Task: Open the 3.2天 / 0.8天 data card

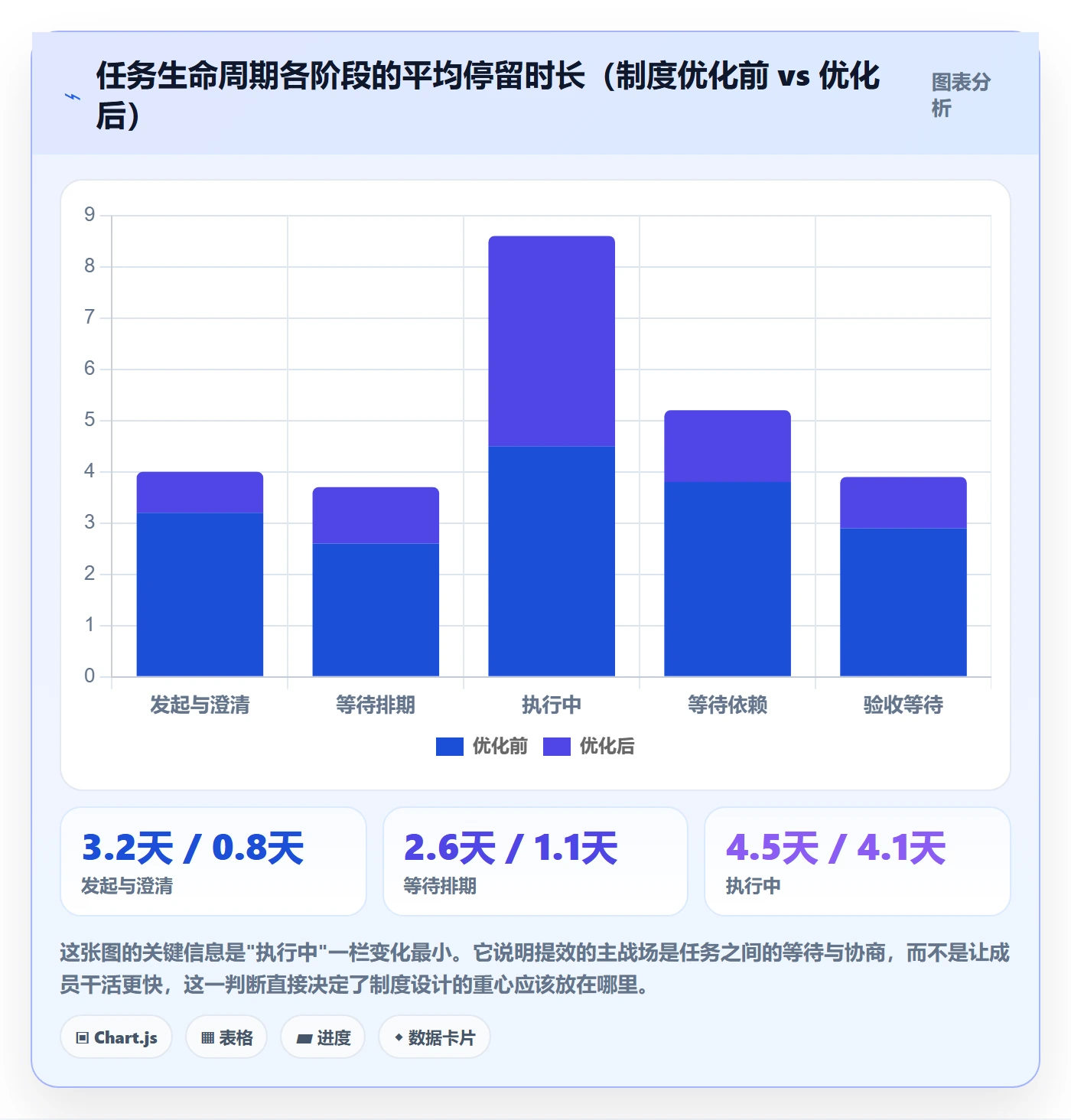Action: (213, 861)
